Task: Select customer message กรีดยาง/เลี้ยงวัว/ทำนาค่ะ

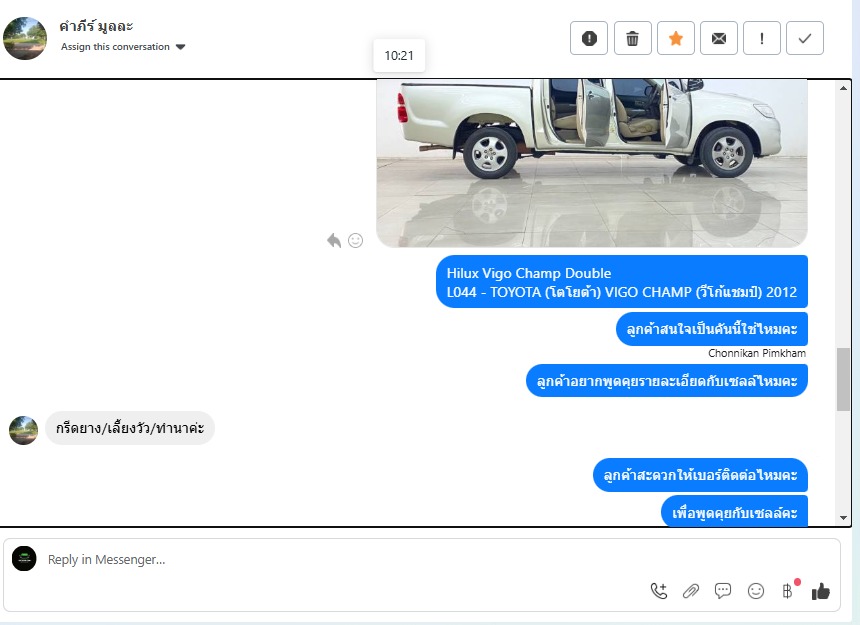Action: tap(130, 428)
